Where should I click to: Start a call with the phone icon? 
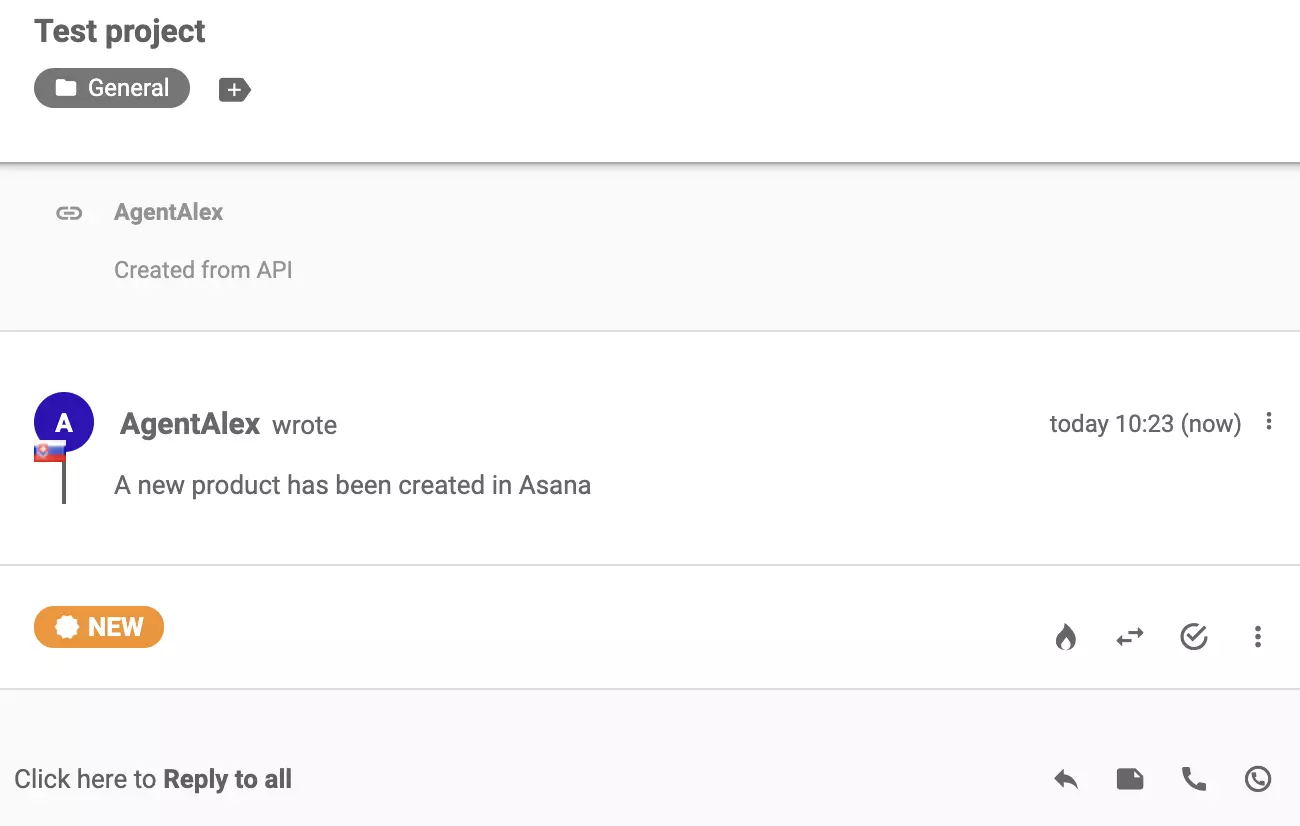pyautogui.click(x=1194, y=778)
